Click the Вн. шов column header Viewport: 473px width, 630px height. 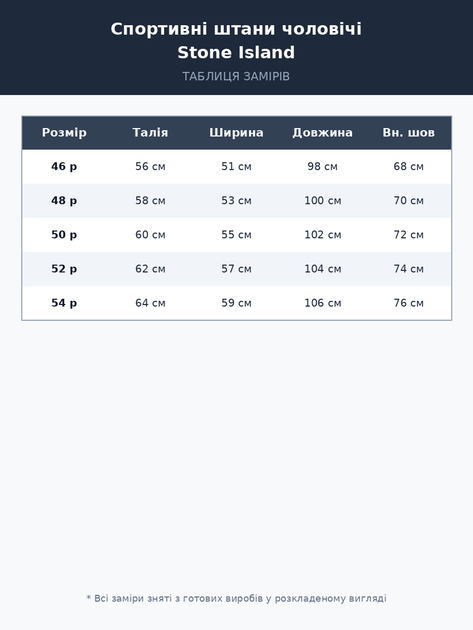click(x=408, y=133)
